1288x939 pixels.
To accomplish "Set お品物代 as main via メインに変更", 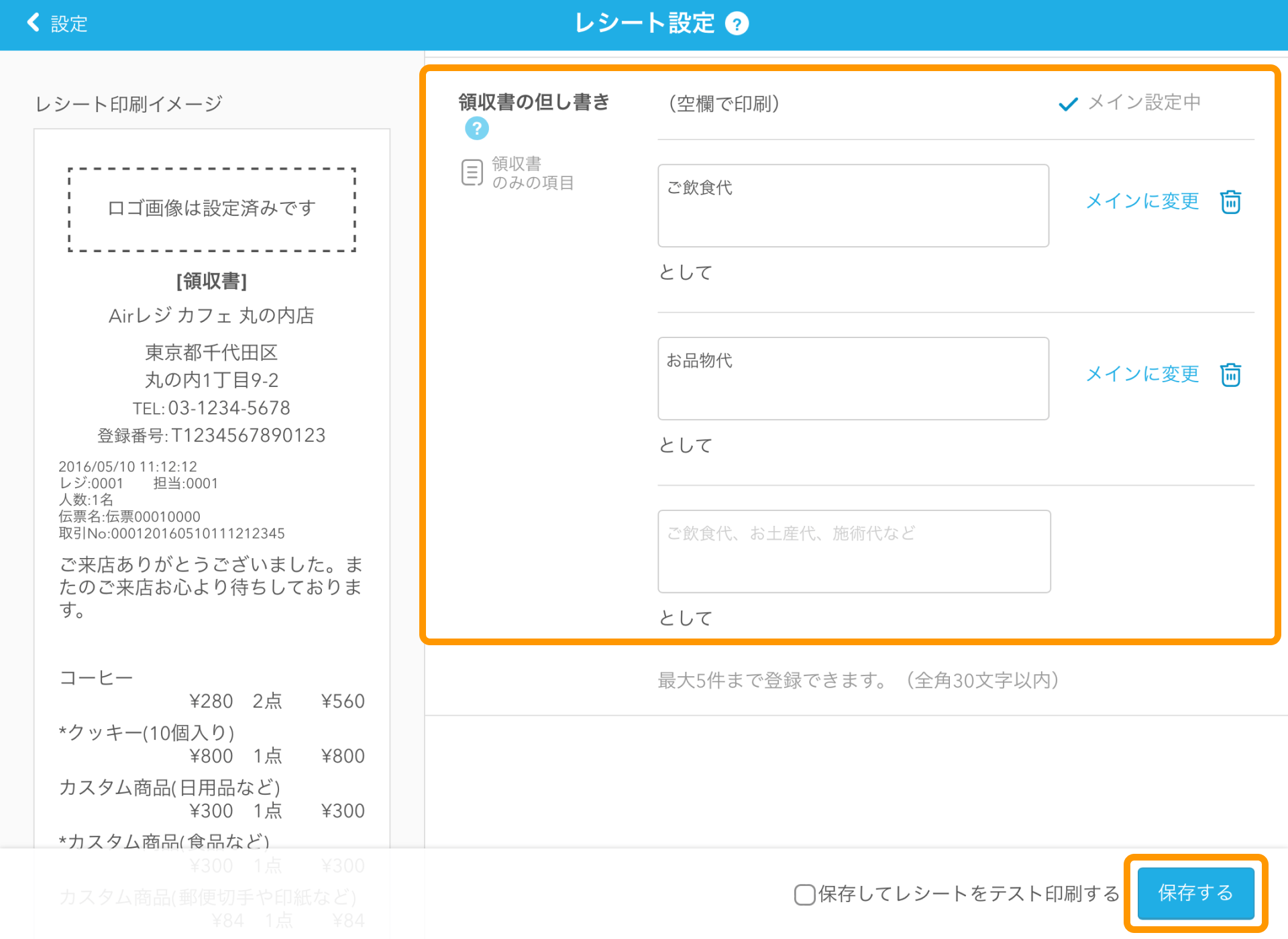I will tap(1142, 374).
